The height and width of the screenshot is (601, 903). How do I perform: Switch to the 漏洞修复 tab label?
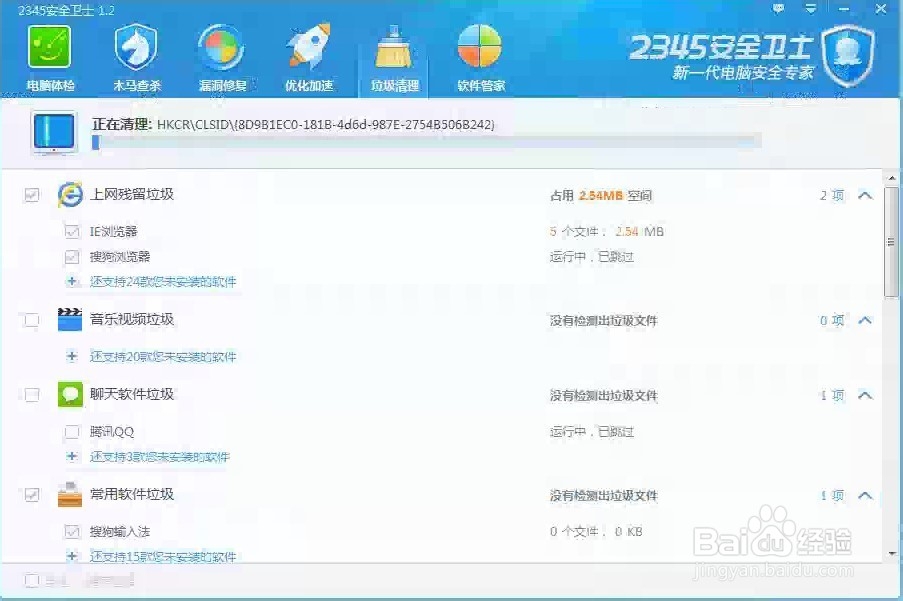pos(223,86)
